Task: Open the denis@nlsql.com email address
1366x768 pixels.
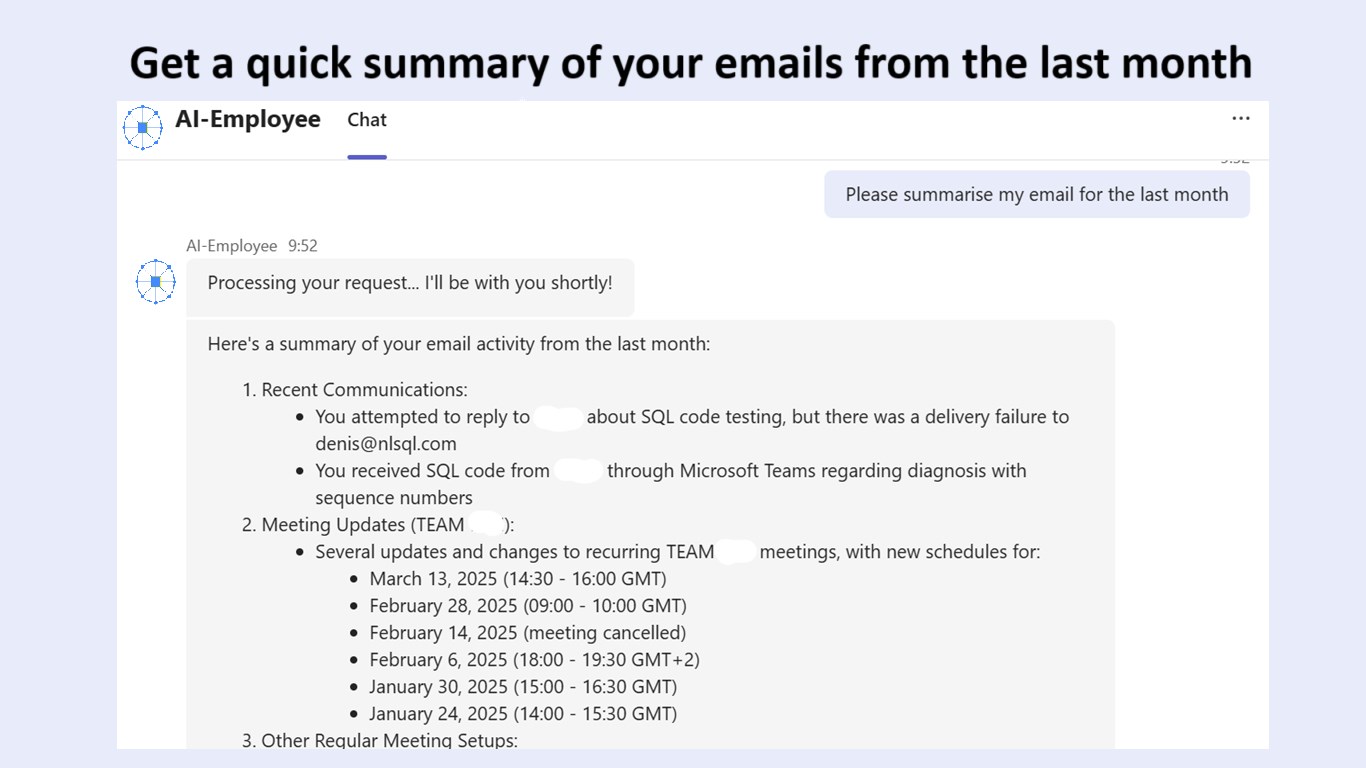Action: pyautogui.click(x=386, y=444)
